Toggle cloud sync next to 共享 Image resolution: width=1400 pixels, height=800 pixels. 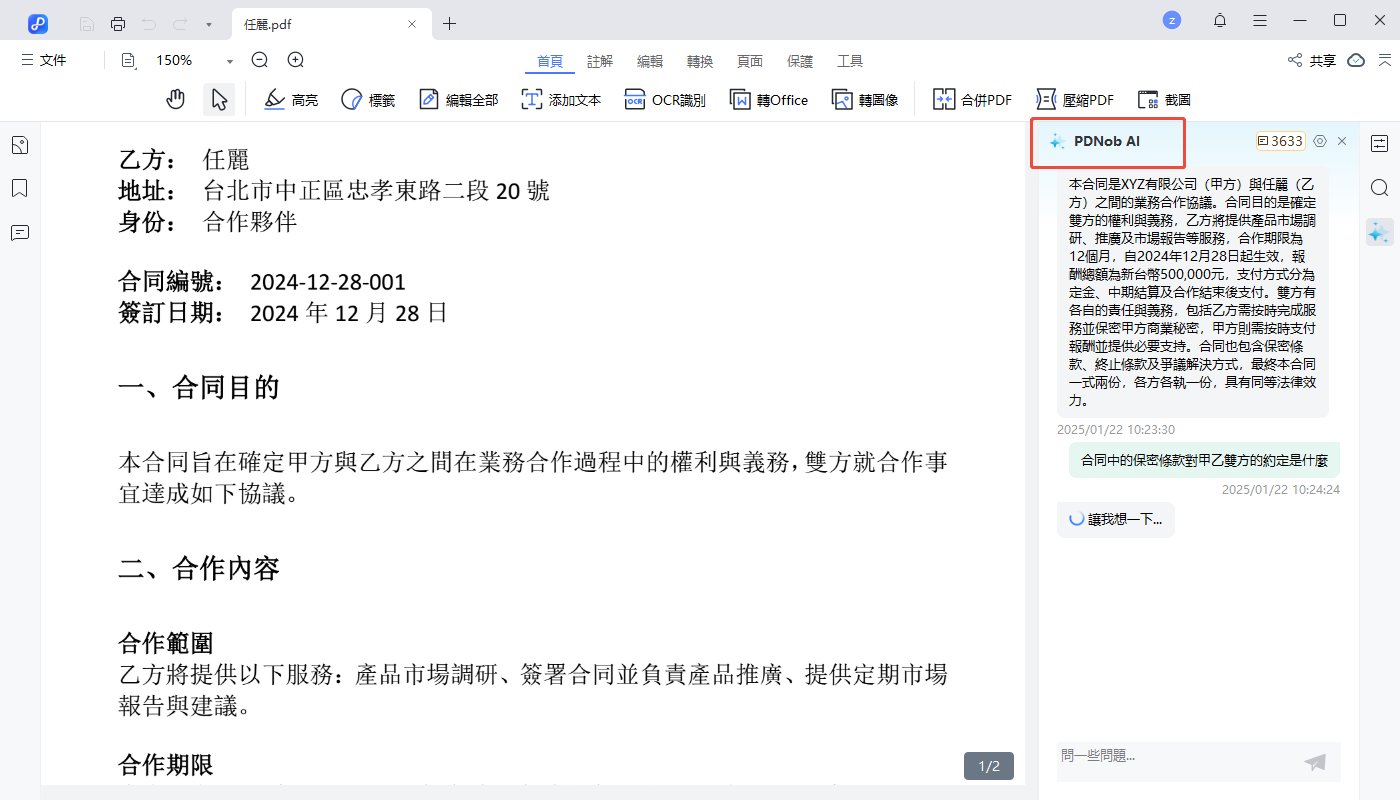[x=1355, y=60]
